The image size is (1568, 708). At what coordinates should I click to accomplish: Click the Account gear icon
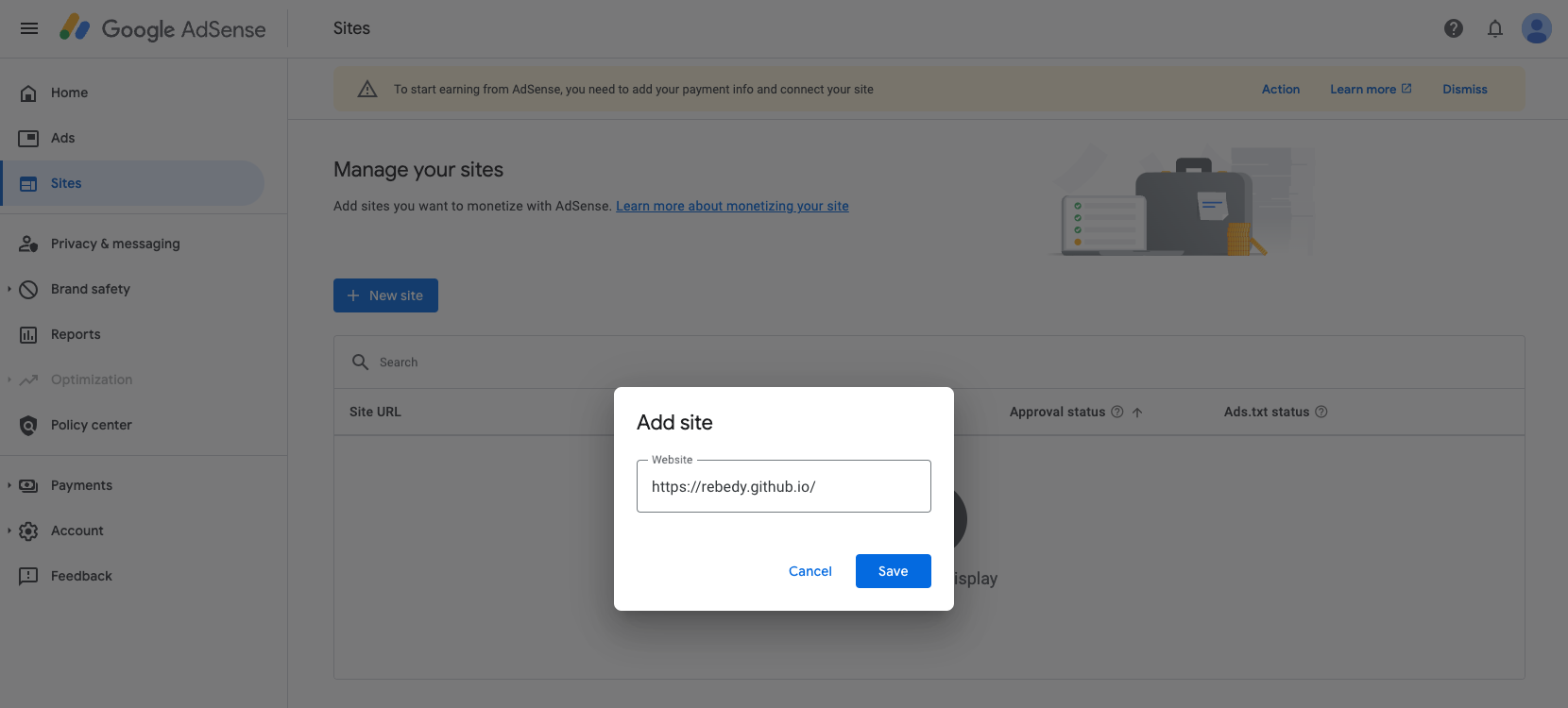[28, 531]
